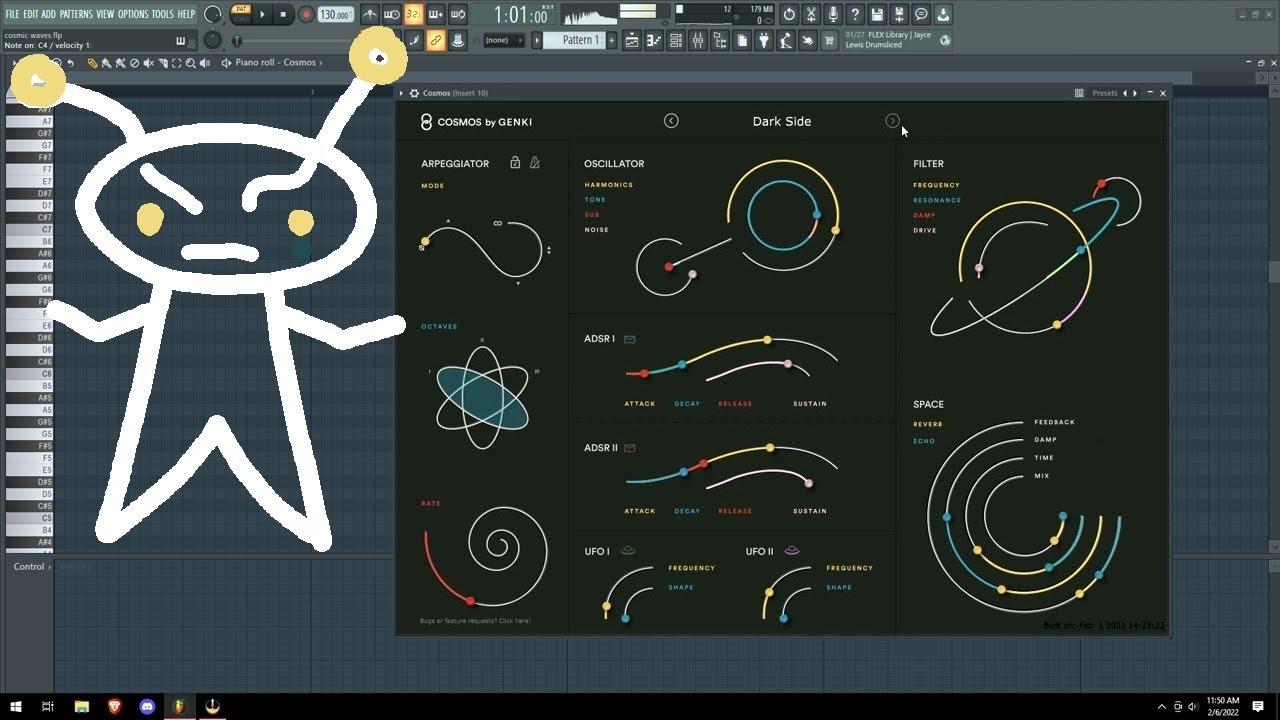
Task: Open undo history icon
Action: (x=789, y=14)
